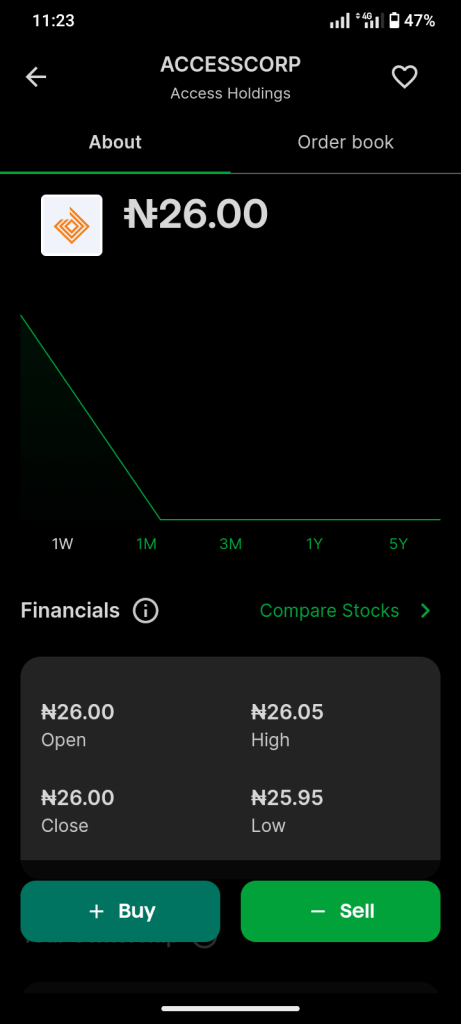This screenshot has height=1024, width=461.
Task: Tap the battery status icon
Action: pos(394,21)
